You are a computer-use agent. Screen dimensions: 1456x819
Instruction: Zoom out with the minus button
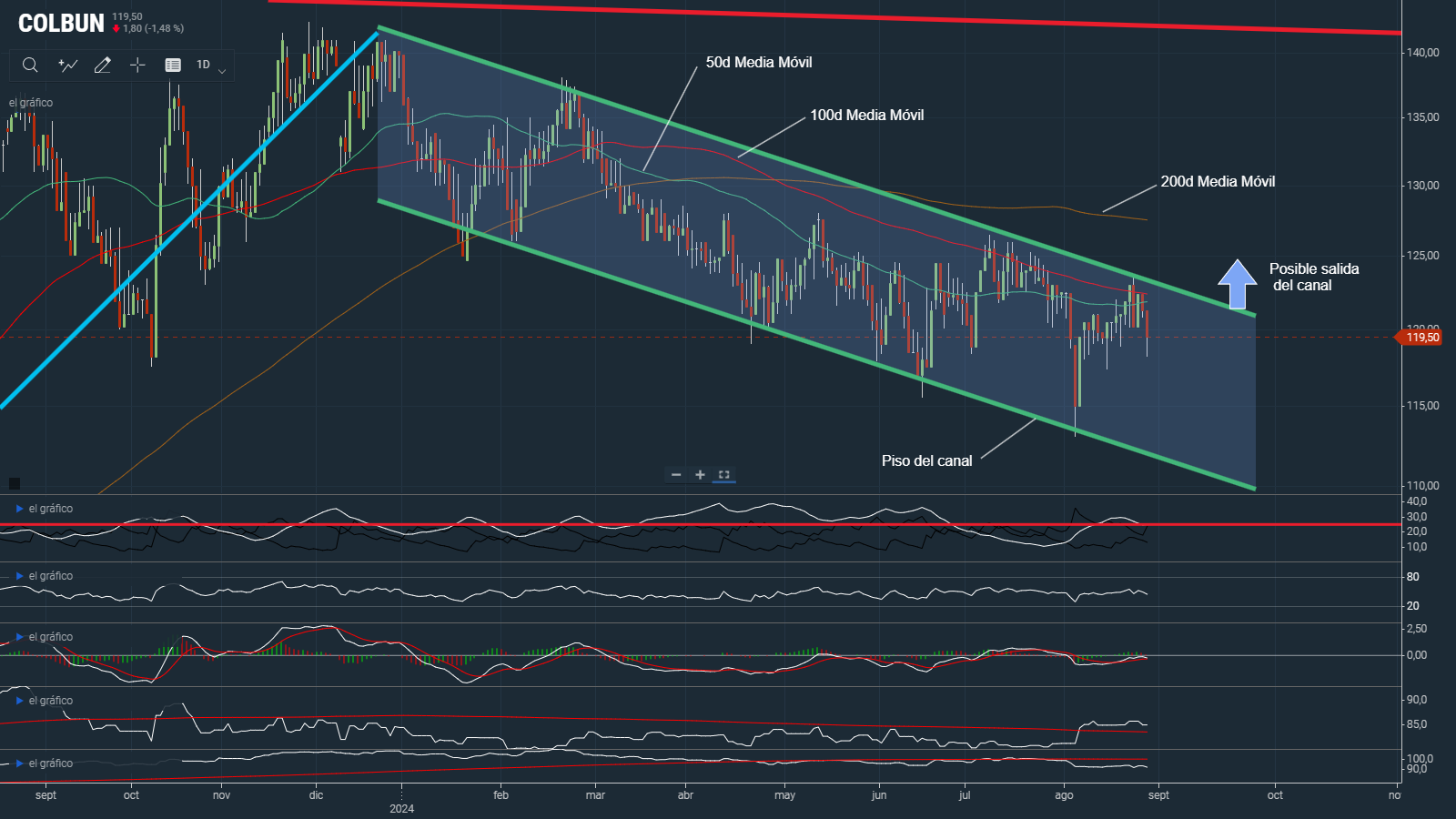pos(676,474)
